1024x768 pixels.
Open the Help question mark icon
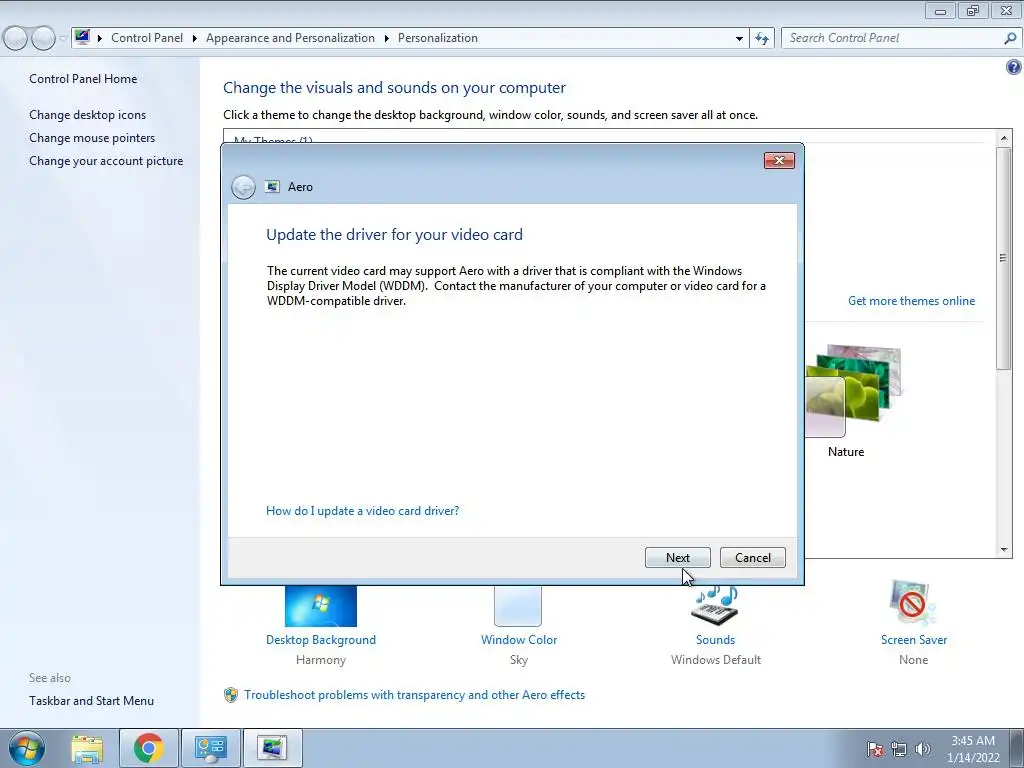[1014, 67]
